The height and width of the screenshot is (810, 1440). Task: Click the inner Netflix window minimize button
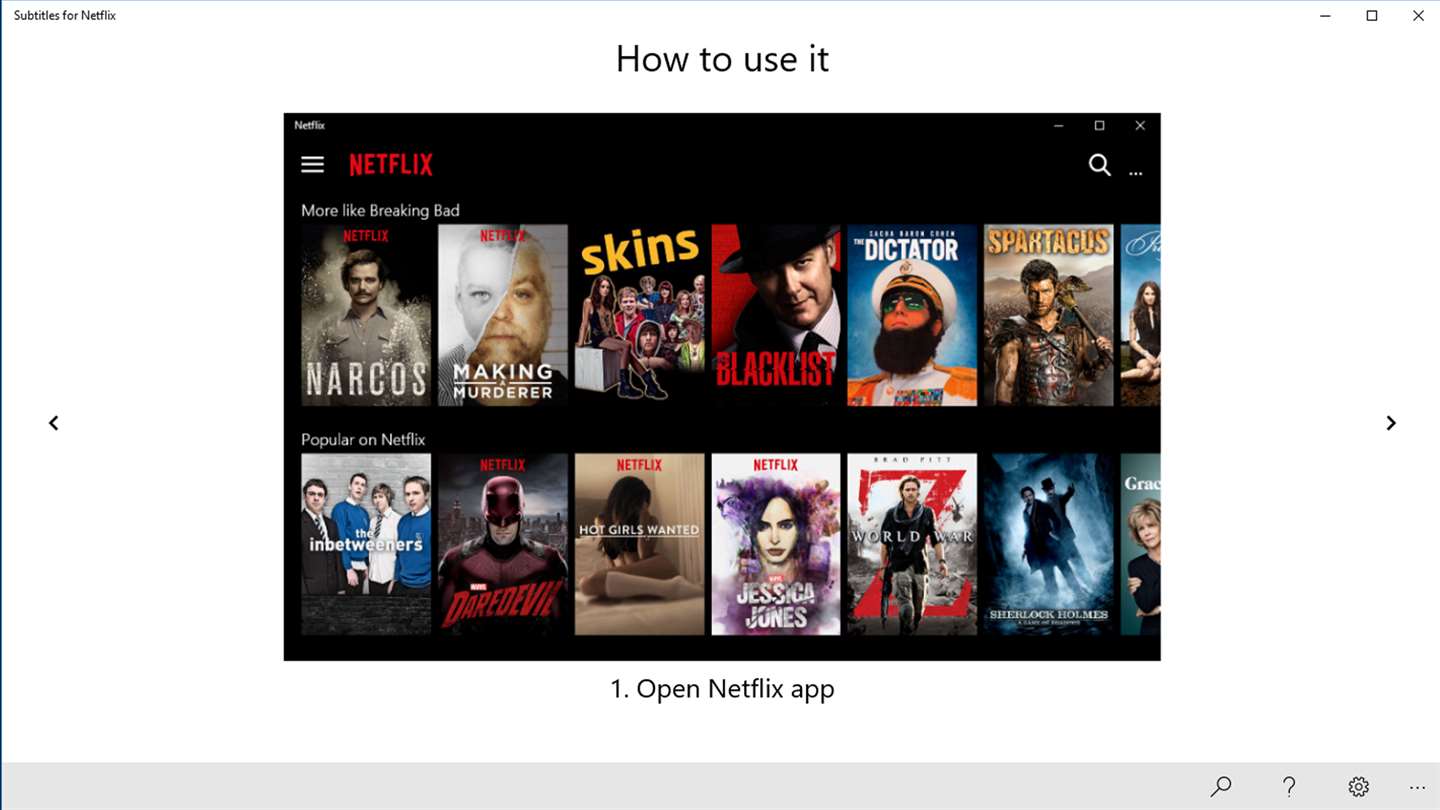click(1059, 126)
